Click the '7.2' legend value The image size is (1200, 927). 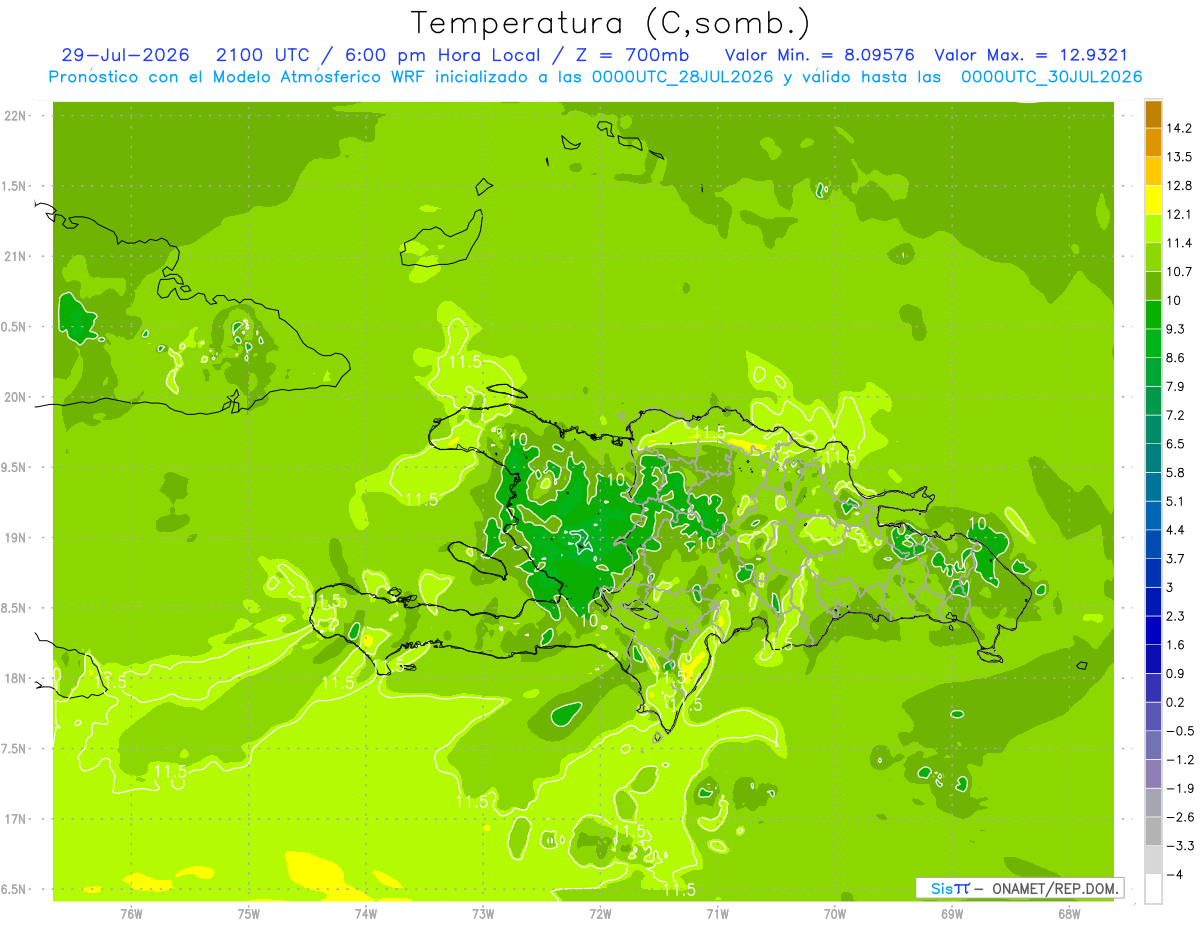tap(1176, 415)
